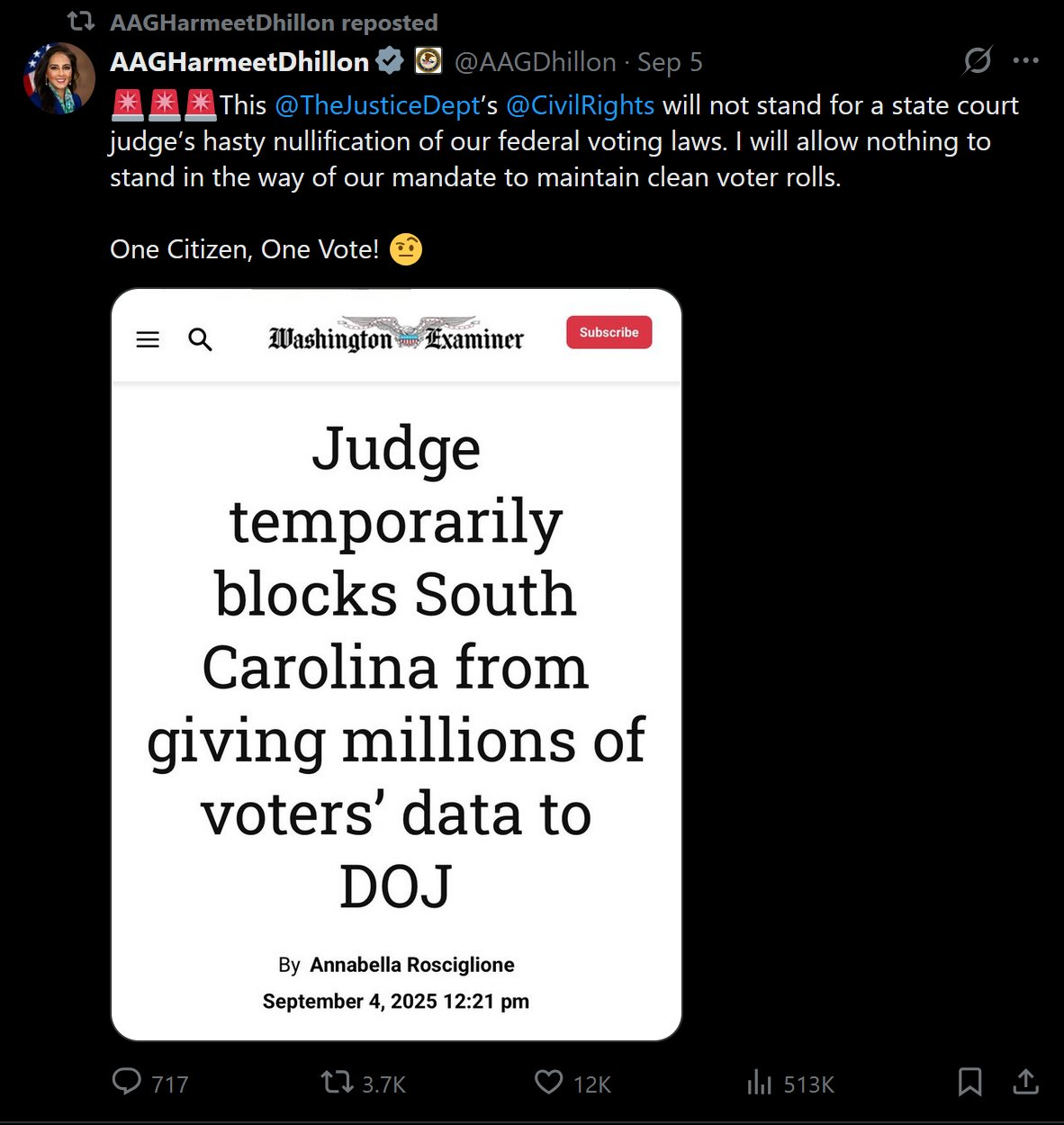
Task: Share the post via upload arrow icon
Action: tap(1025, 1082)
